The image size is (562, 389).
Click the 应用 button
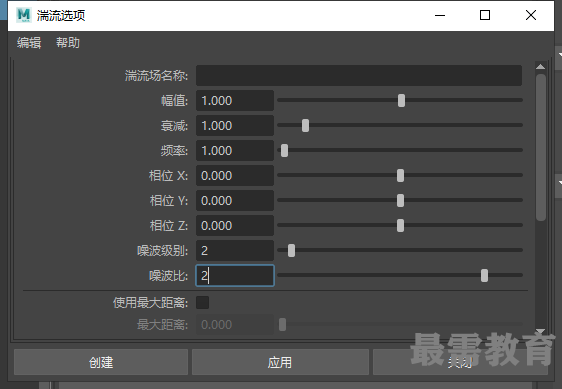click(280, 362)
